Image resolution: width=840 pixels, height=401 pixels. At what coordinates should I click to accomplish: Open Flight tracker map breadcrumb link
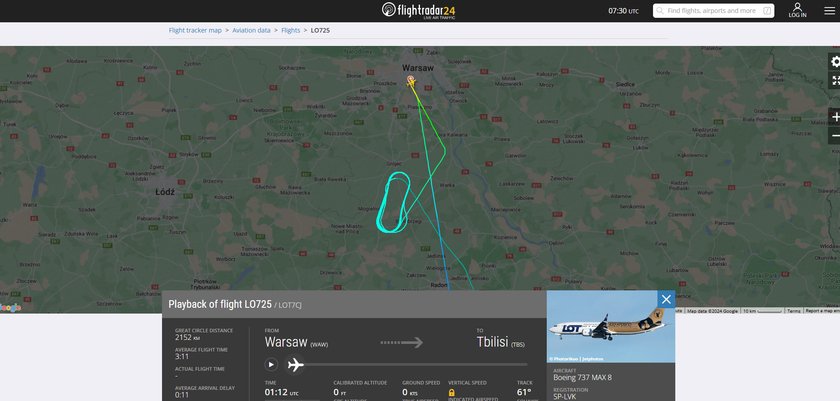pyautogui.click(x=195, y=31)
